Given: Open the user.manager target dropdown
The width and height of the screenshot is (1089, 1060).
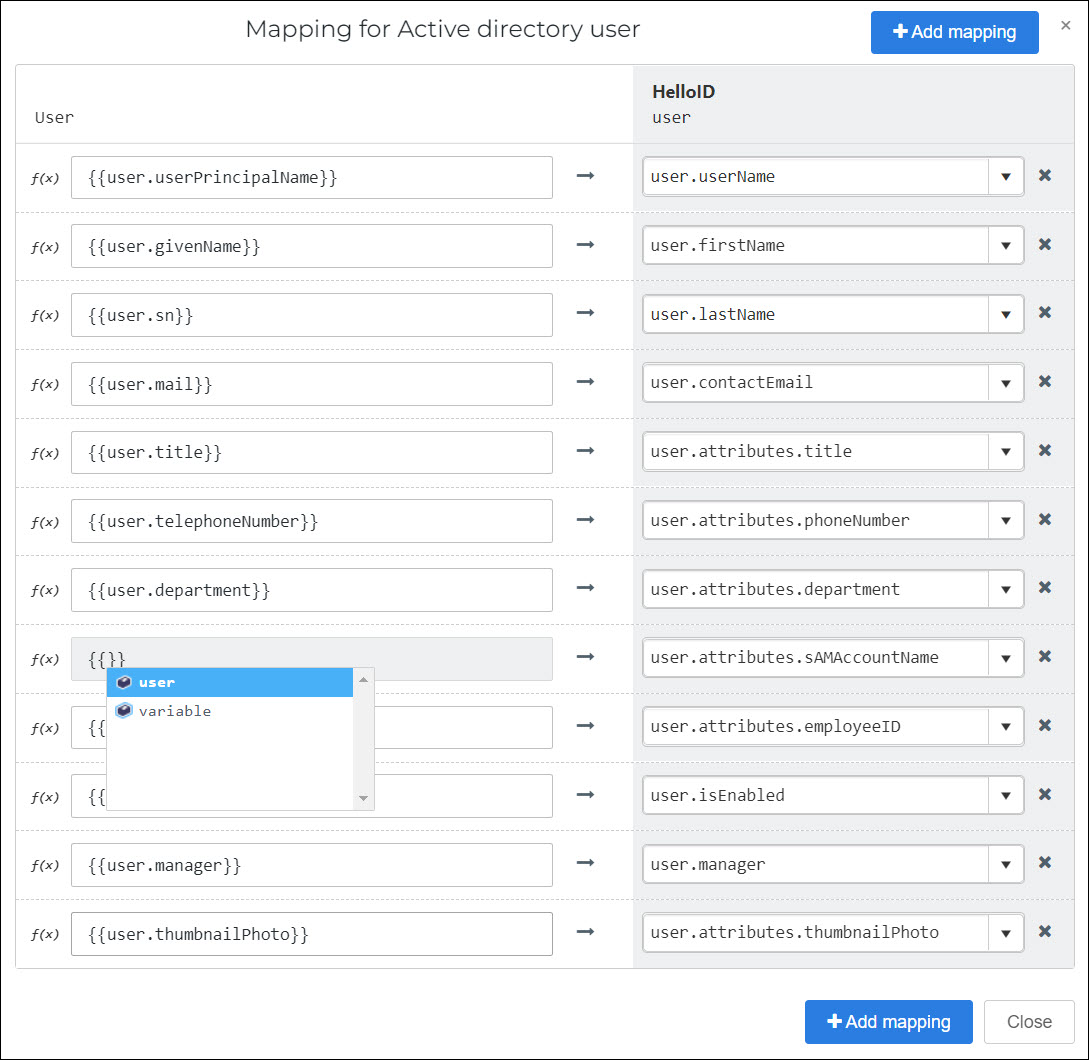Looking at the screenshot, I should tap(1006, 864).
